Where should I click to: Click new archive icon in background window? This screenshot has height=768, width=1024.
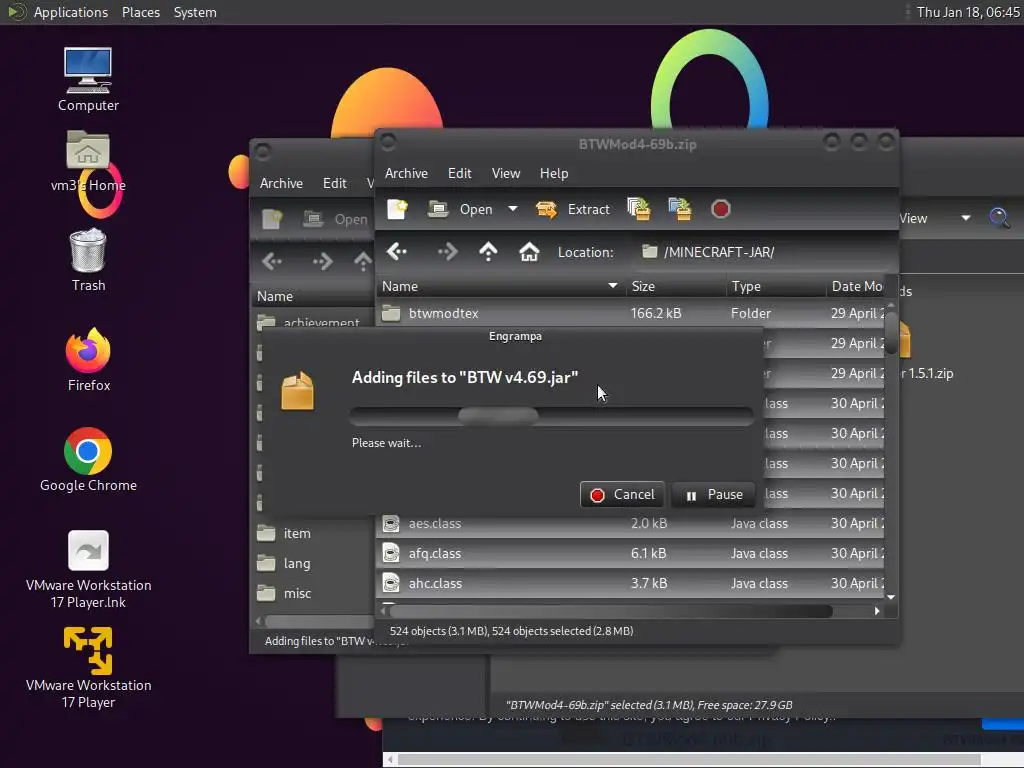coord(272,219)
